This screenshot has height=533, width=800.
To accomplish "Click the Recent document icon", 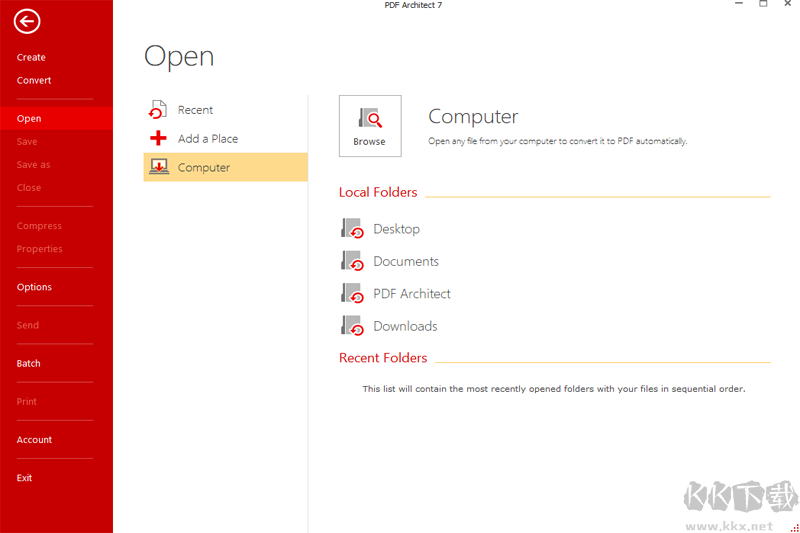I will pos(158,110).
